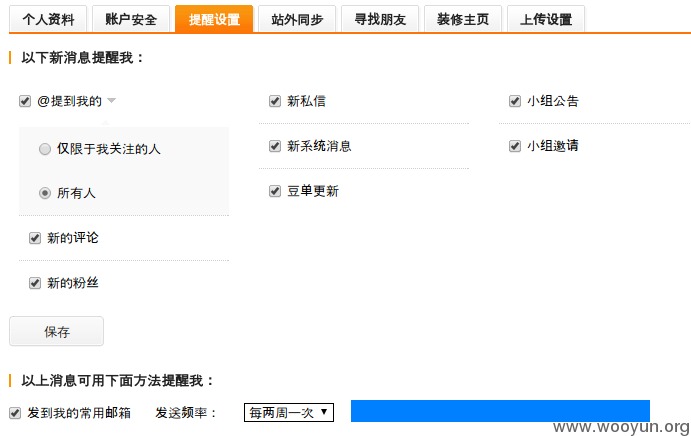The image size is (691, 436).
Task: Select the 仅限于我关注的人 radio option
Action: click(45, 149)
